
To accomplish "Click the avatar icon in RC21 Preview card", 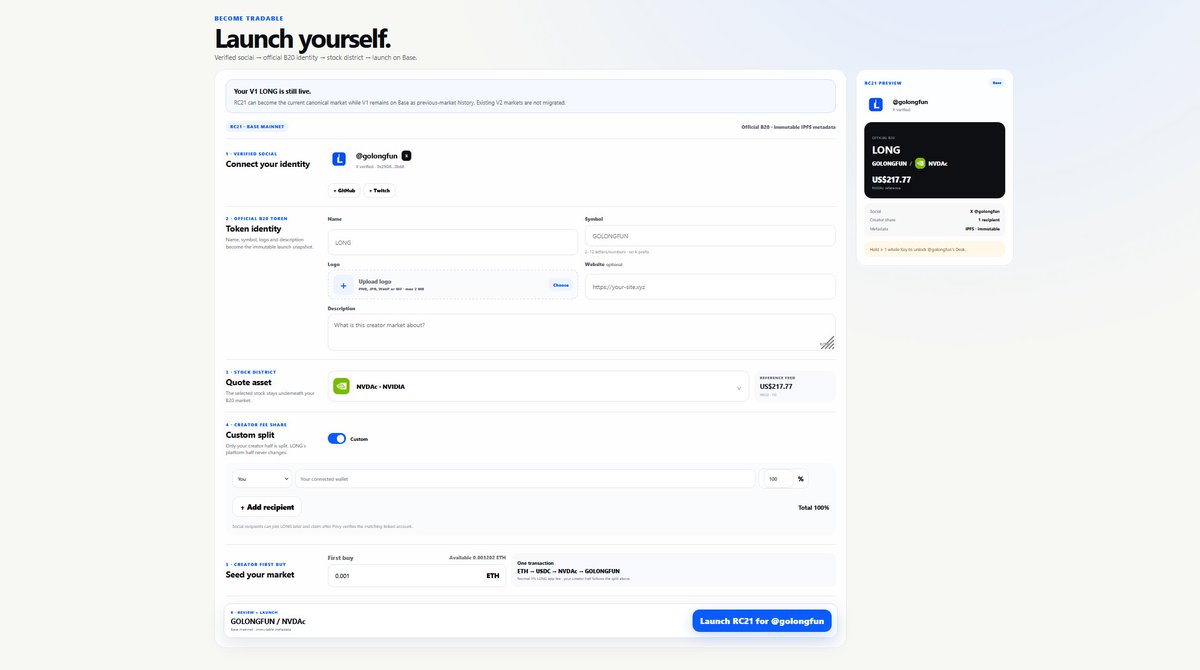I will 876,104.
